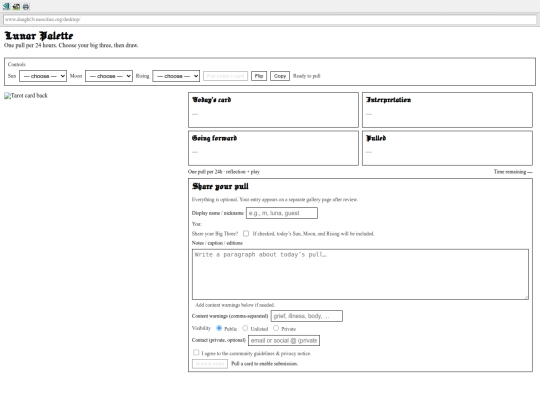Click the Copy button
540x405 pixels.
coord(280,76)
